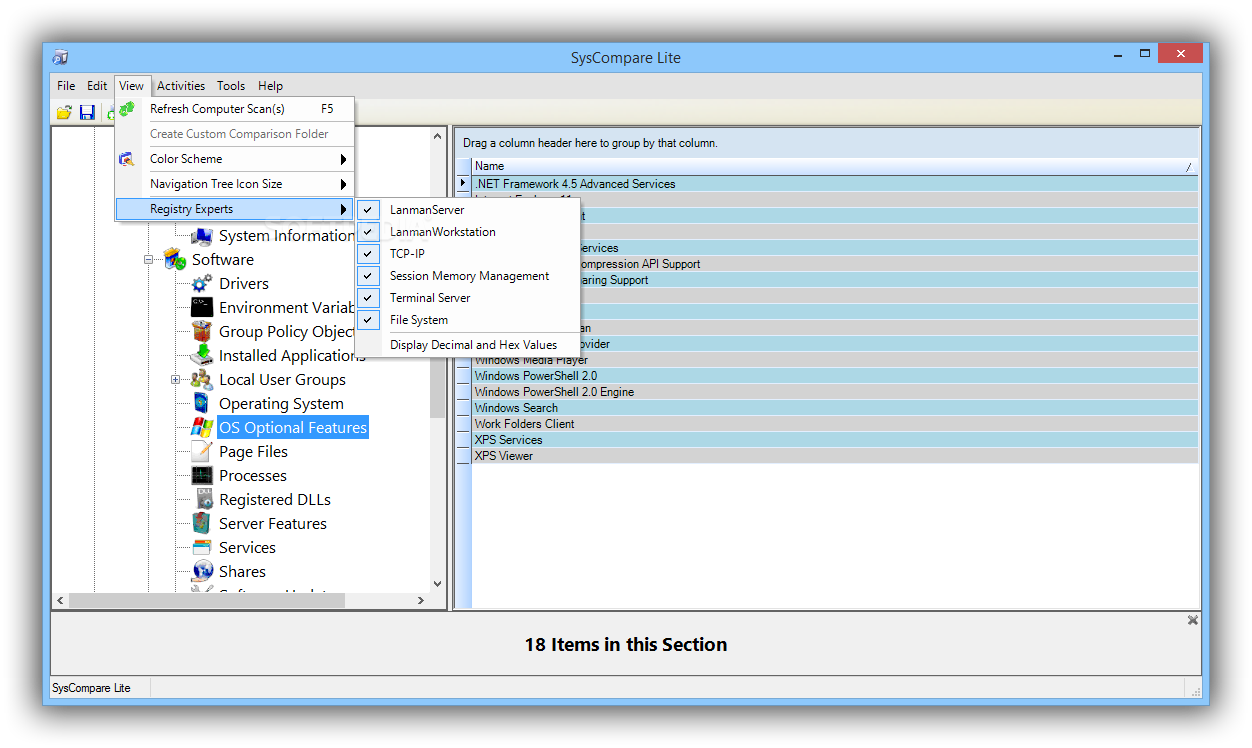This screenshot has height=748, width=1252.
Task: Click the group-by column header drop area
Action: [827, 143]
